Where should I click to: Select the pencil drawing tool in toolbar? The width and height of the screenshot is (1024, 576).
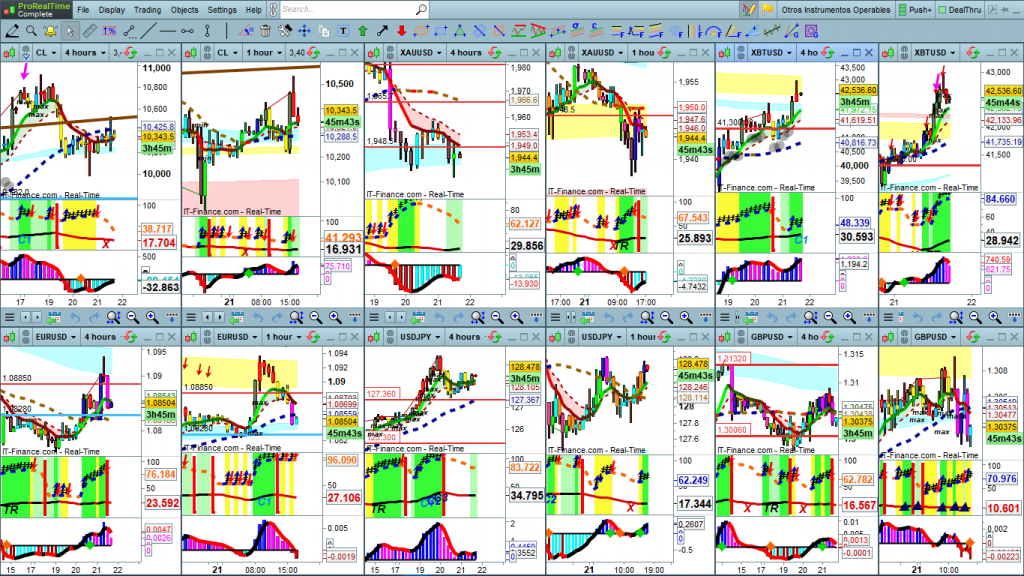(13, 30)
